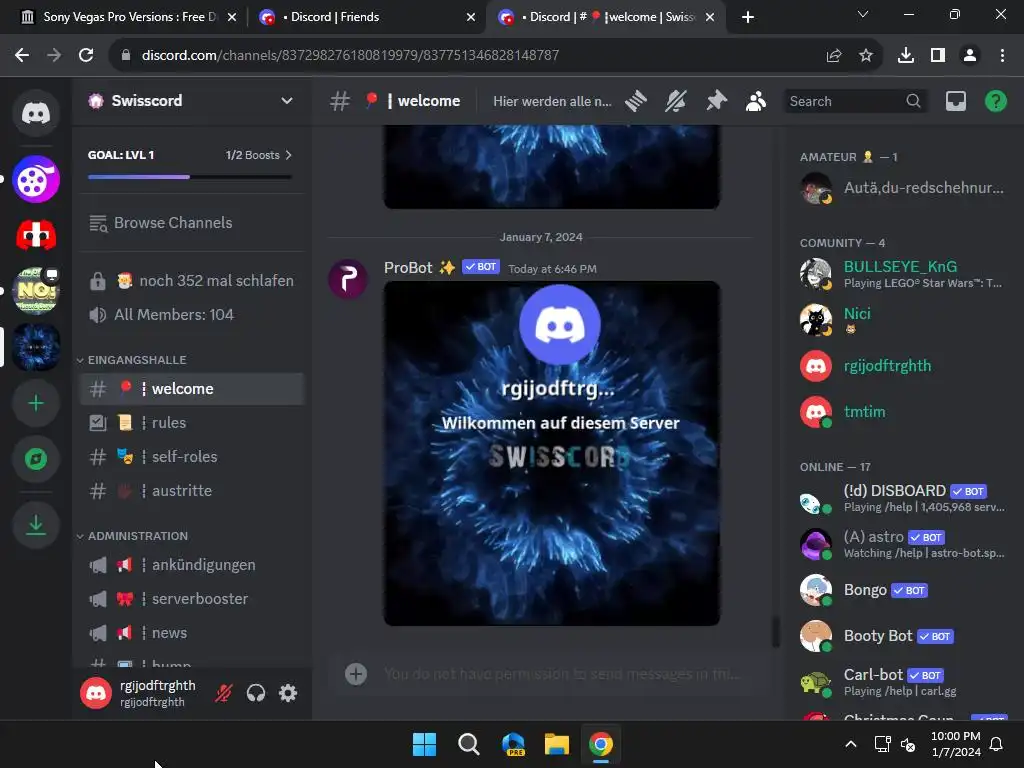Click Browse Channels
This screenshot has width=1024, height=768.
(x=192, y=223)
